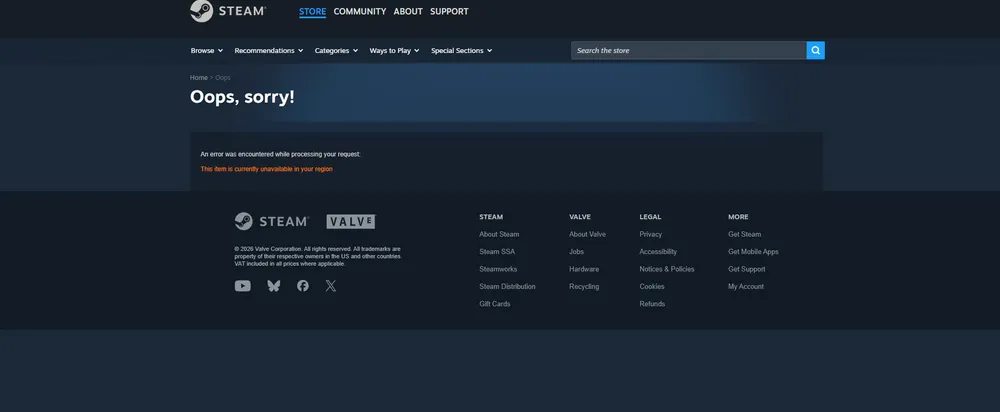Viewport: 1000px width, 412px height.
Task: Click the 'An error was encountered' text
Action: [x=281, y=154]
